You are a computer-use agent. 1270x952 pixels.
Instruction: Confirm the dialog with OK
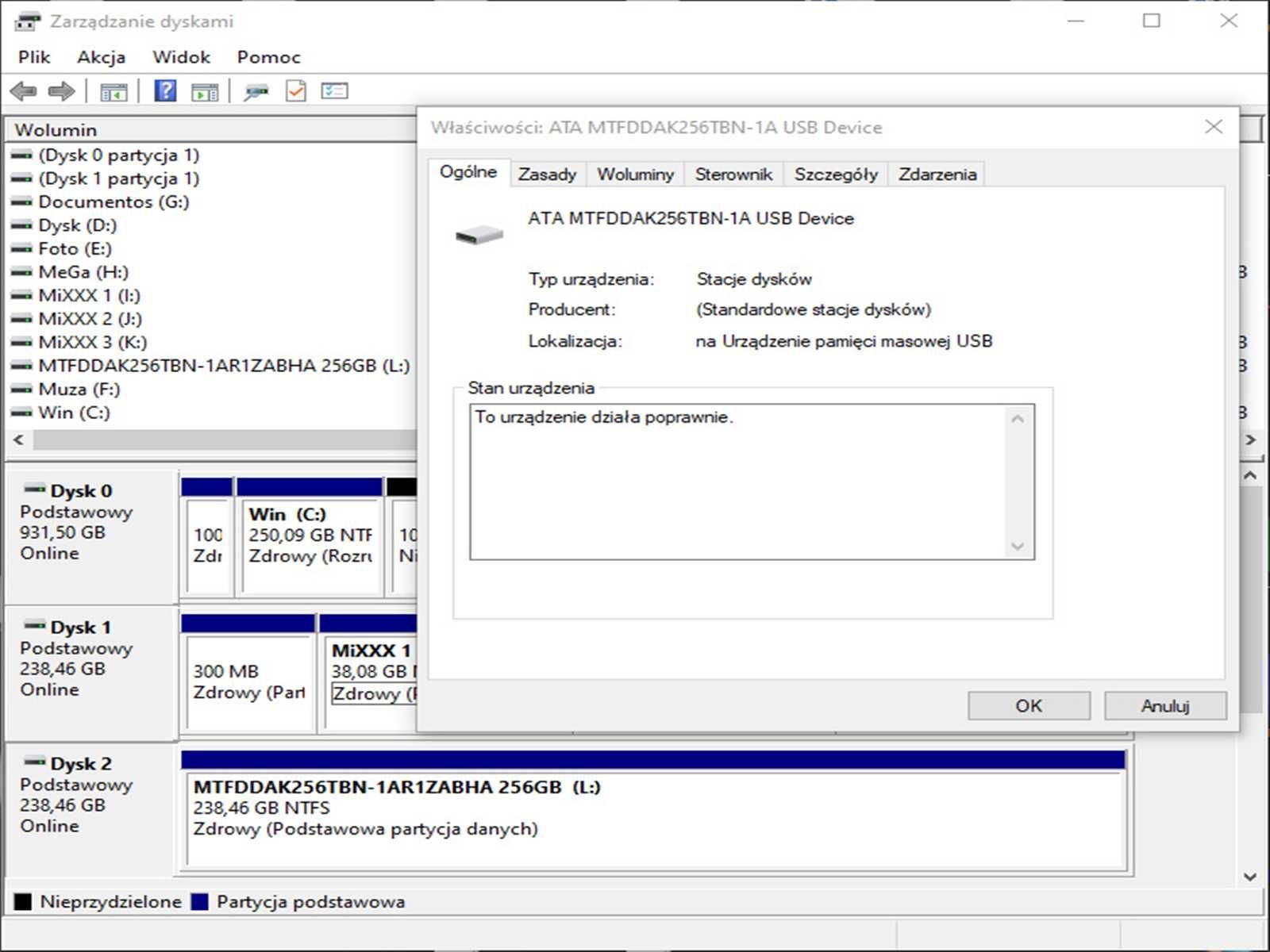point(1029,705)
